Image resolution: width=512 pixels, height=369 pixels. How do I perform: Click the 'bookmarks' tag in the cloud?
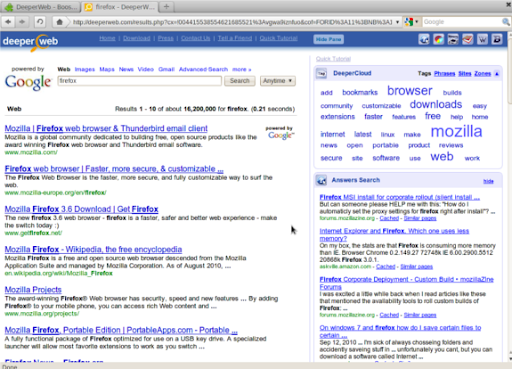(x=360, y=93)
